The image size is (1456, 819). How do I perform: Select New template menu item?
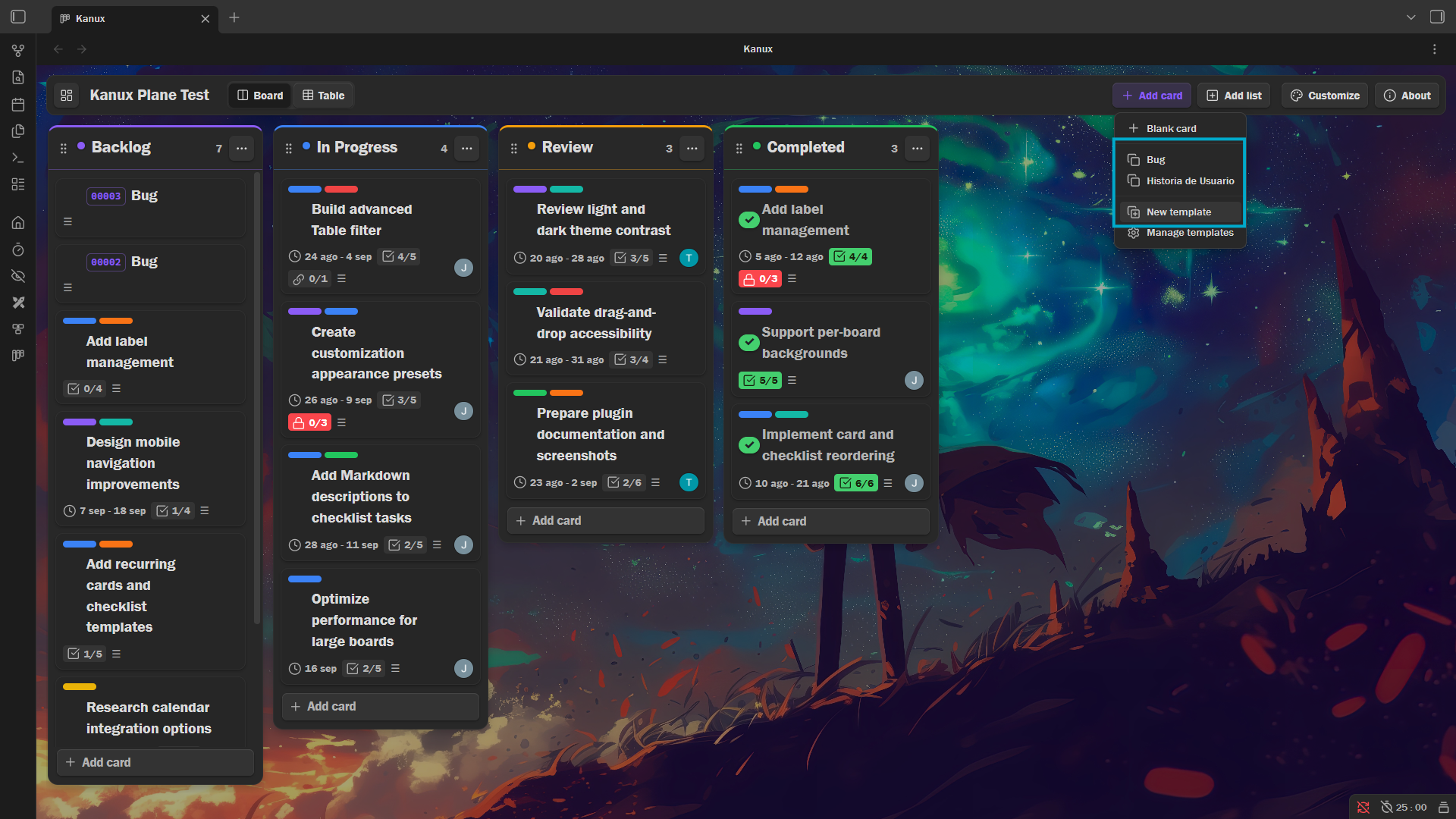(1179, 212)
